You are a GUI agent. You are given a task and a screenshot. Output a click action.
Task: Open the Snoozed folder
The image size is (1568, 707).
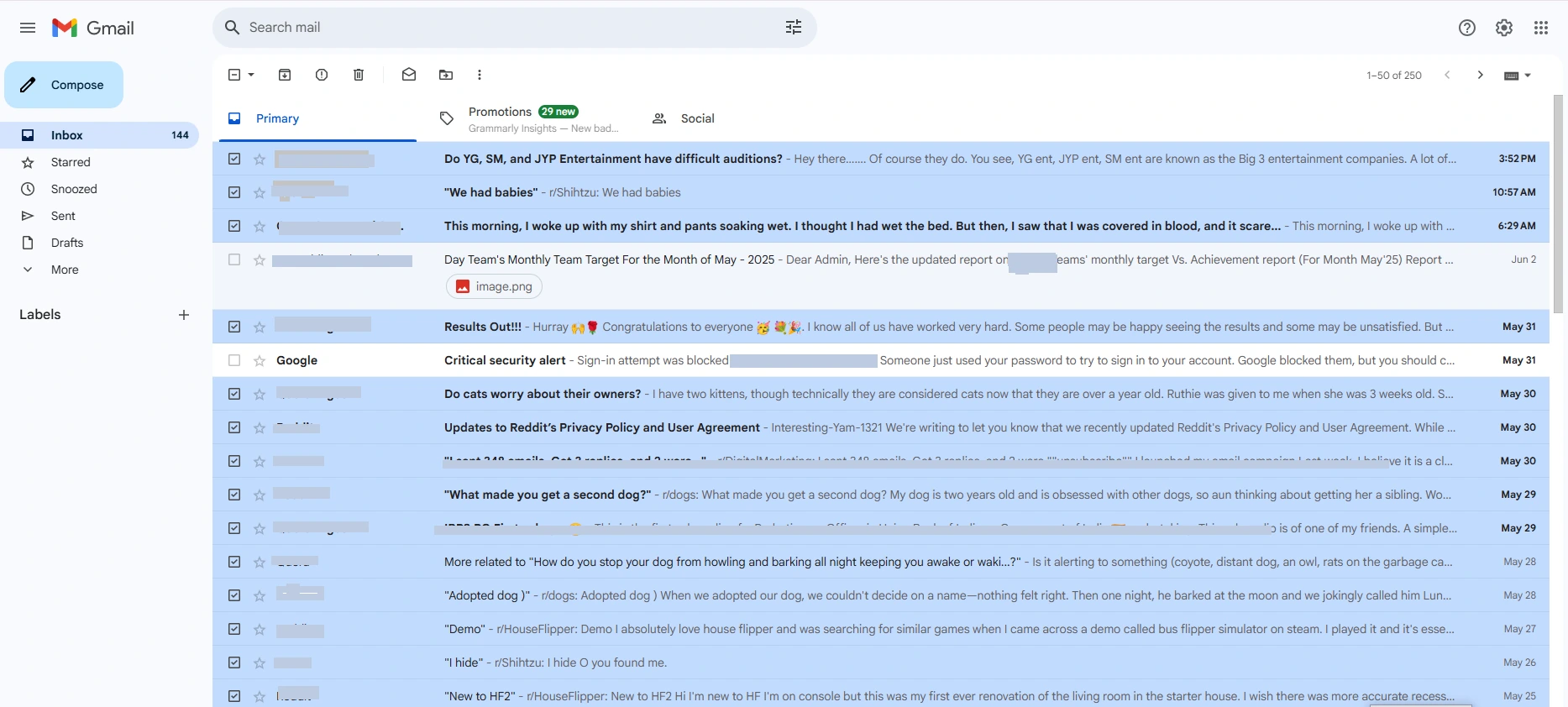(x=99, y=189)
